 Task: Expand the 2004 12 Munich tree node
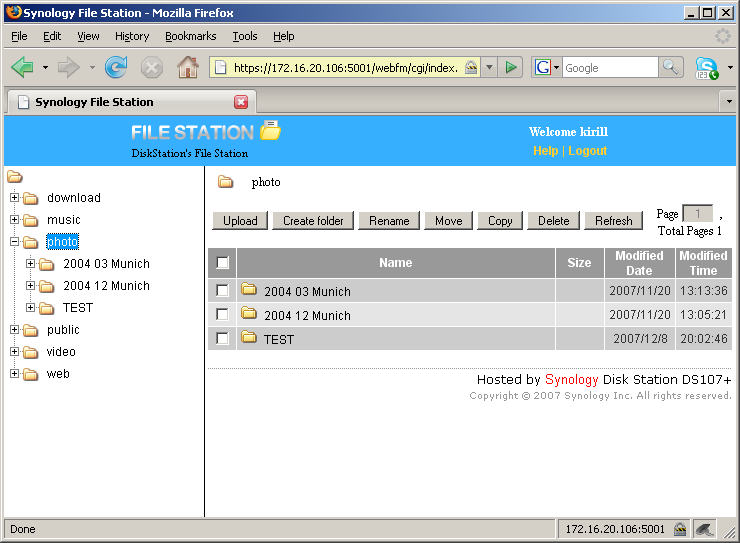pos(31,286)
